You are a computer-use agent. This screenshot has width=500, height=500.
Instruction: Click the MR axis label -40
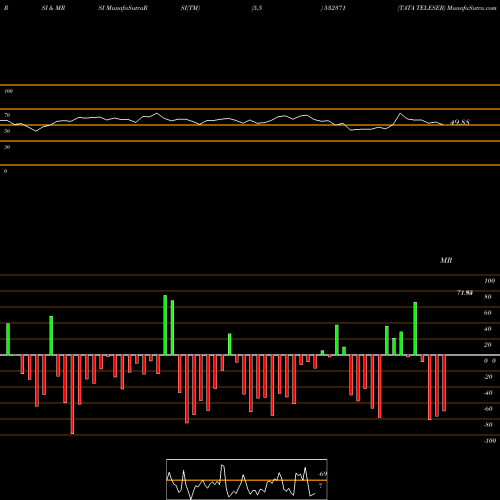click(488, 393)
